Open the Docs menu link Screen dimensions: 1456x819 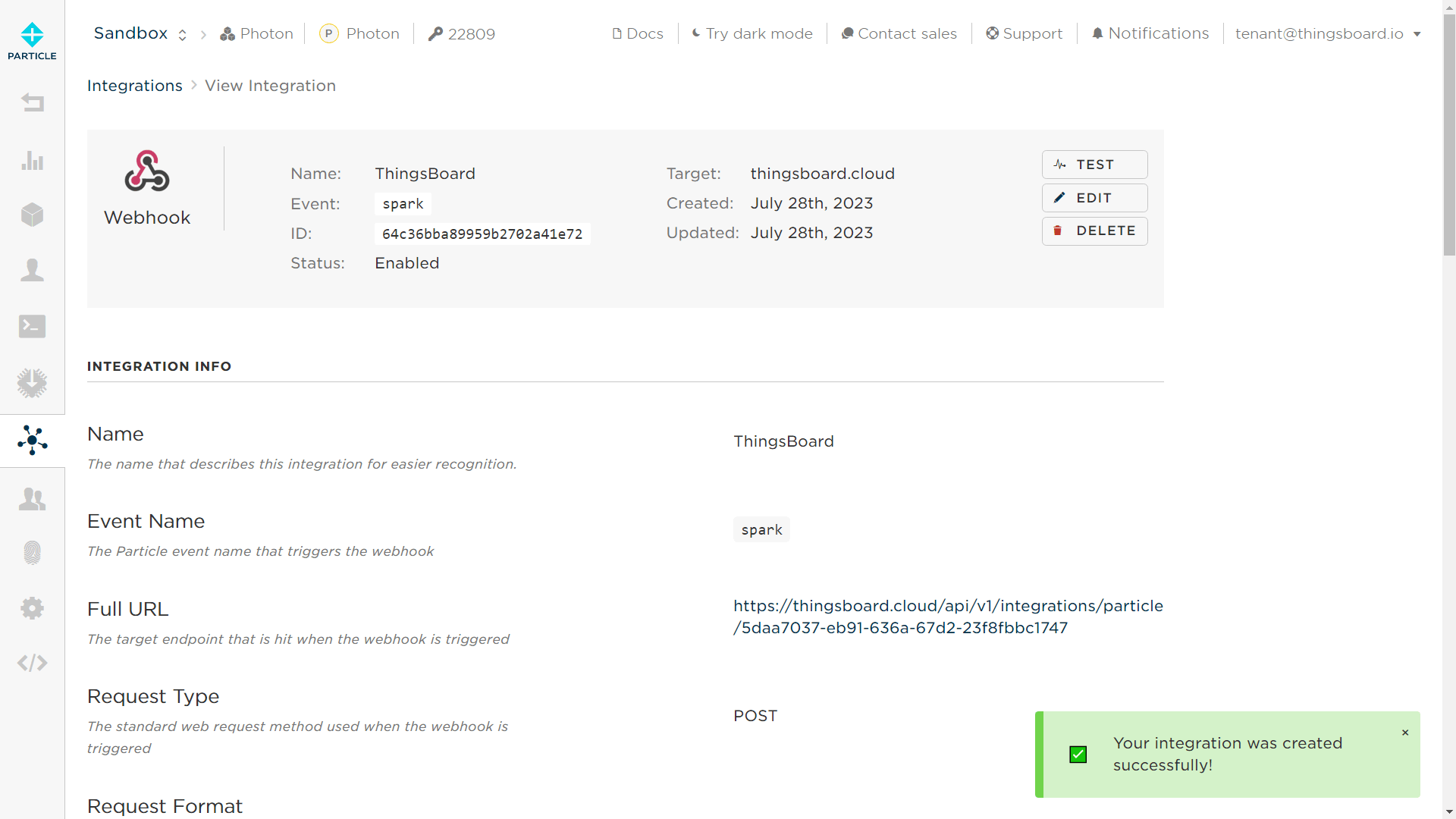[637, 33]
